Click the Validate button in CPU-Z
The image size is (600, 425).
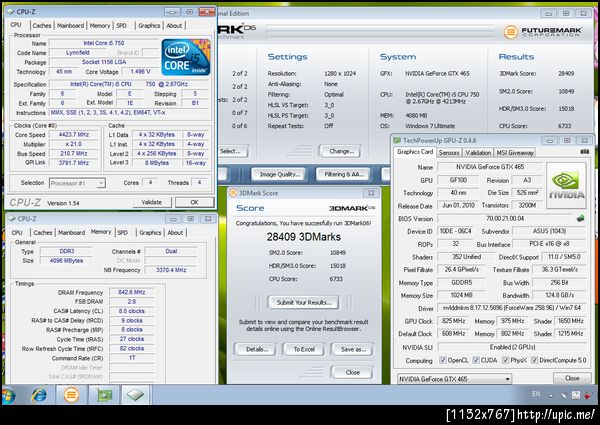tap(152, 202)
